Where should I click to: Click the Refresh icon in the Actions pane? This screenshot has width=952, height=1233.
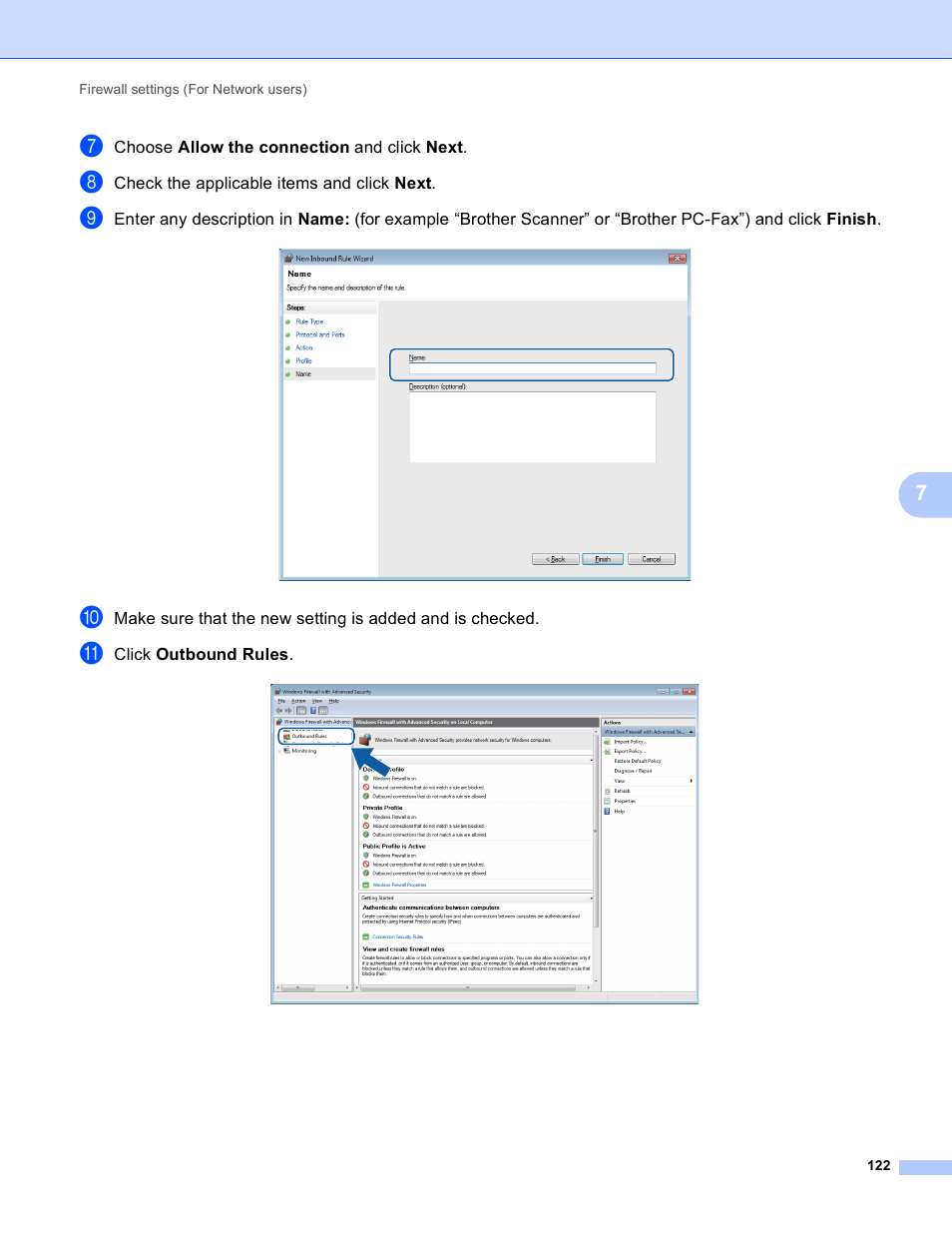pyautogui.click(x=607, y=791)
